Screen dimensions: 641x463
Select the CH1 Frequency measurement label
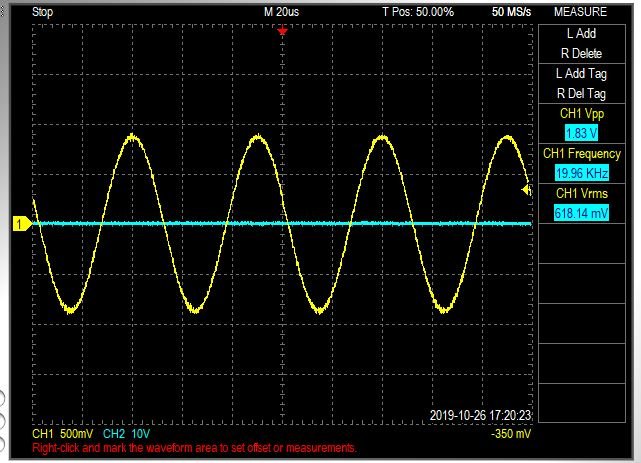(582, 154)
